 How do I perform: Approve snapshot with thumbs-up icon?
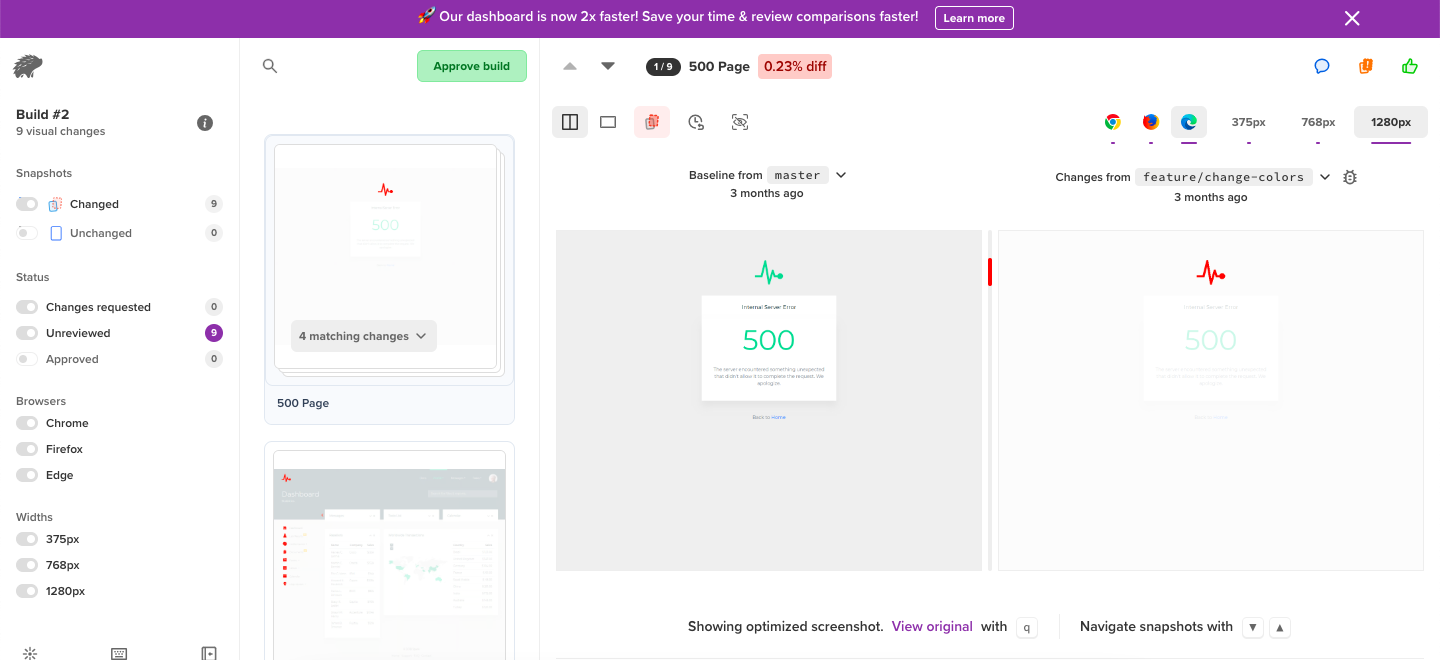(x=1410, y=67)
